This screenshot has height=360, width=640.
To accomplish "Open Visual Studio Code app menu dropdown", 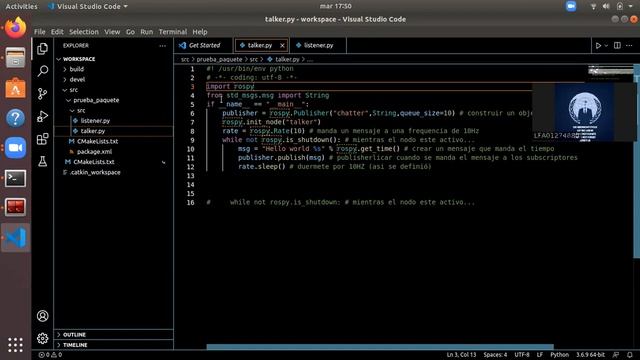I will point(88,6).
